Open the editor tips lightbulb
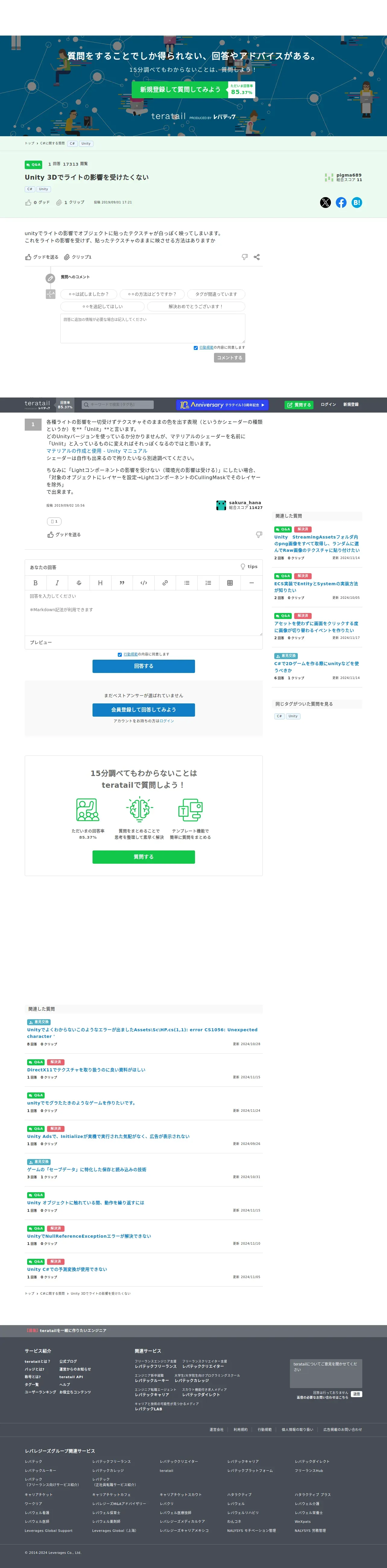 coord(244,567)
